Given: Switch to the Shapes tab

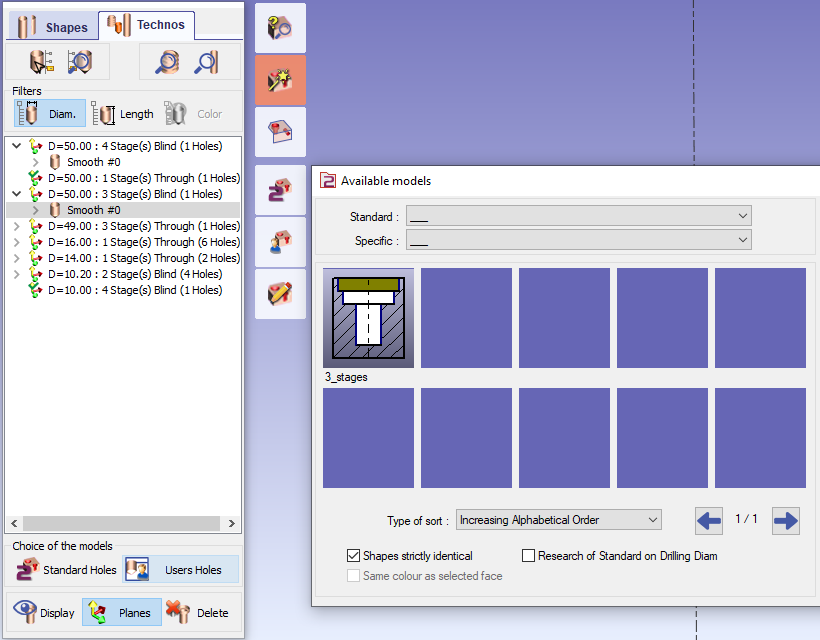Looking at the screenshot, I should click(x=53, y=26).
